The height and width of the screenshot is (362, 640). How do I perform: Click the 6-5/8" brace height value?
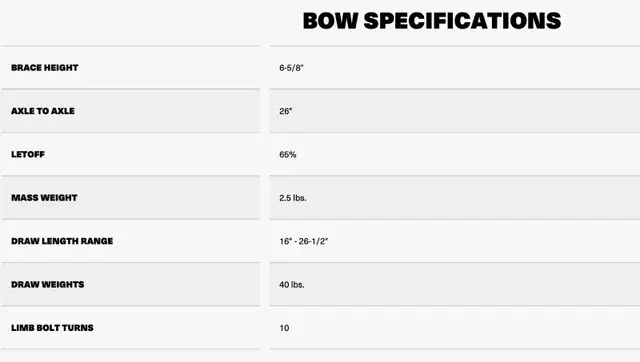tap(291, 68)
